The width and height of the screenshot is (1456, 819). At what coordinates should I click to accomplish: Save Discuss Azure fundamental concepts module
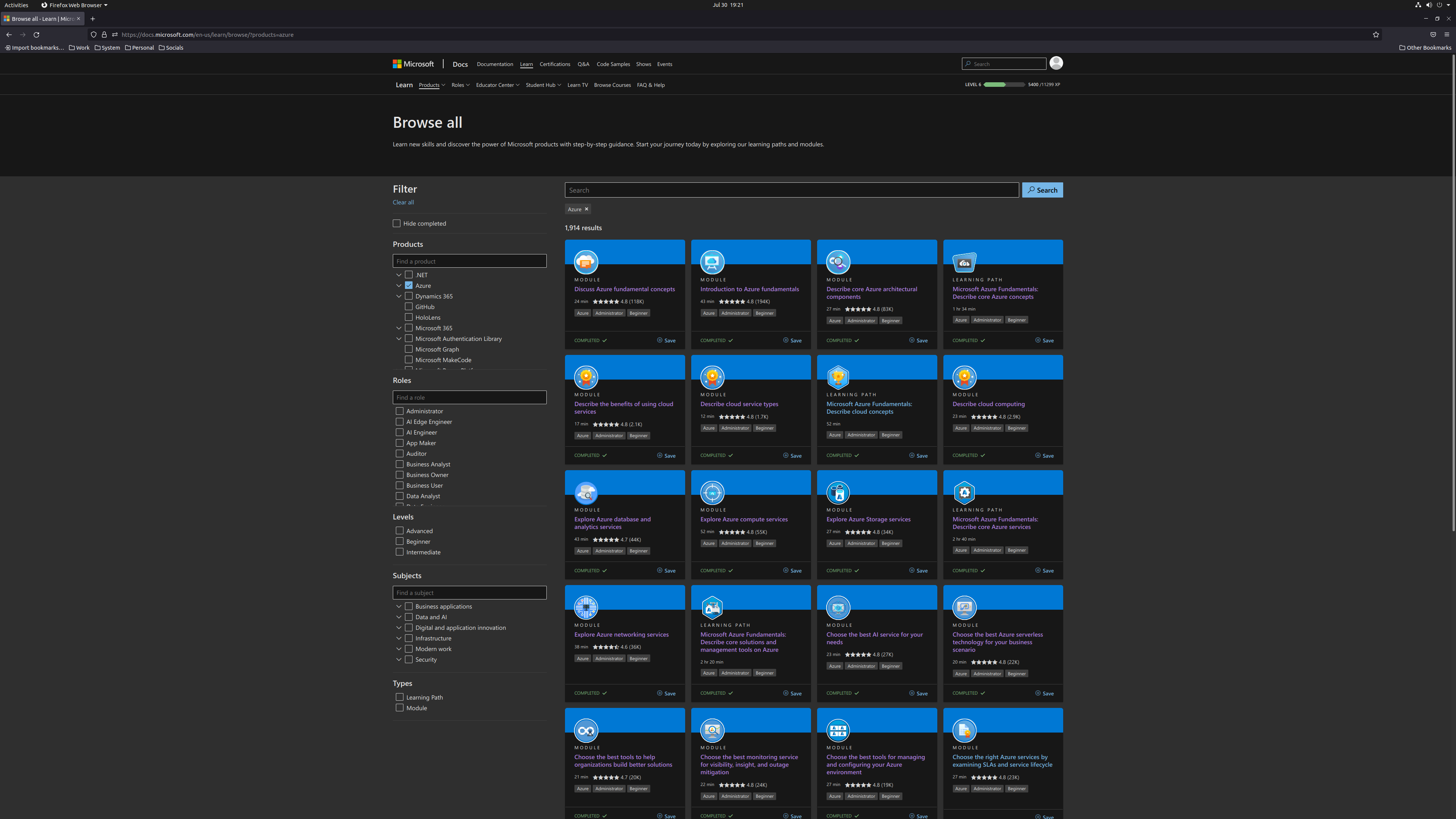tap(667, 340)
